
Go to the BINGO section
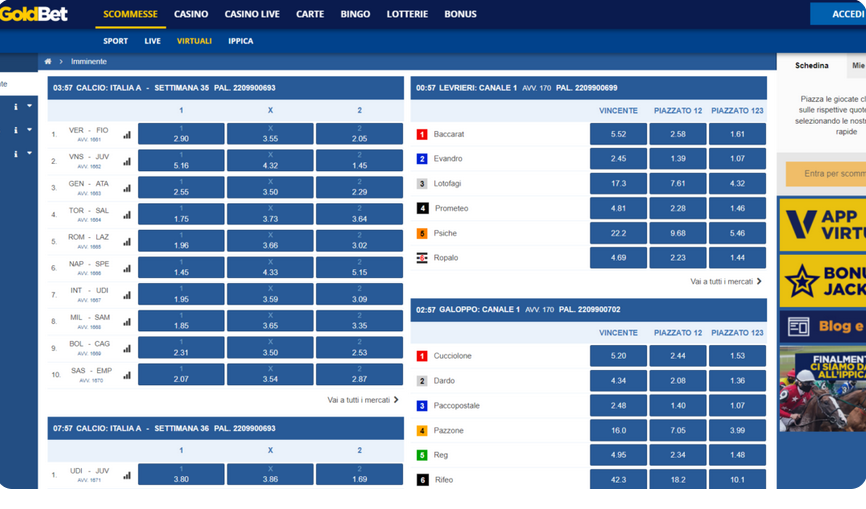tap(355, 14)
